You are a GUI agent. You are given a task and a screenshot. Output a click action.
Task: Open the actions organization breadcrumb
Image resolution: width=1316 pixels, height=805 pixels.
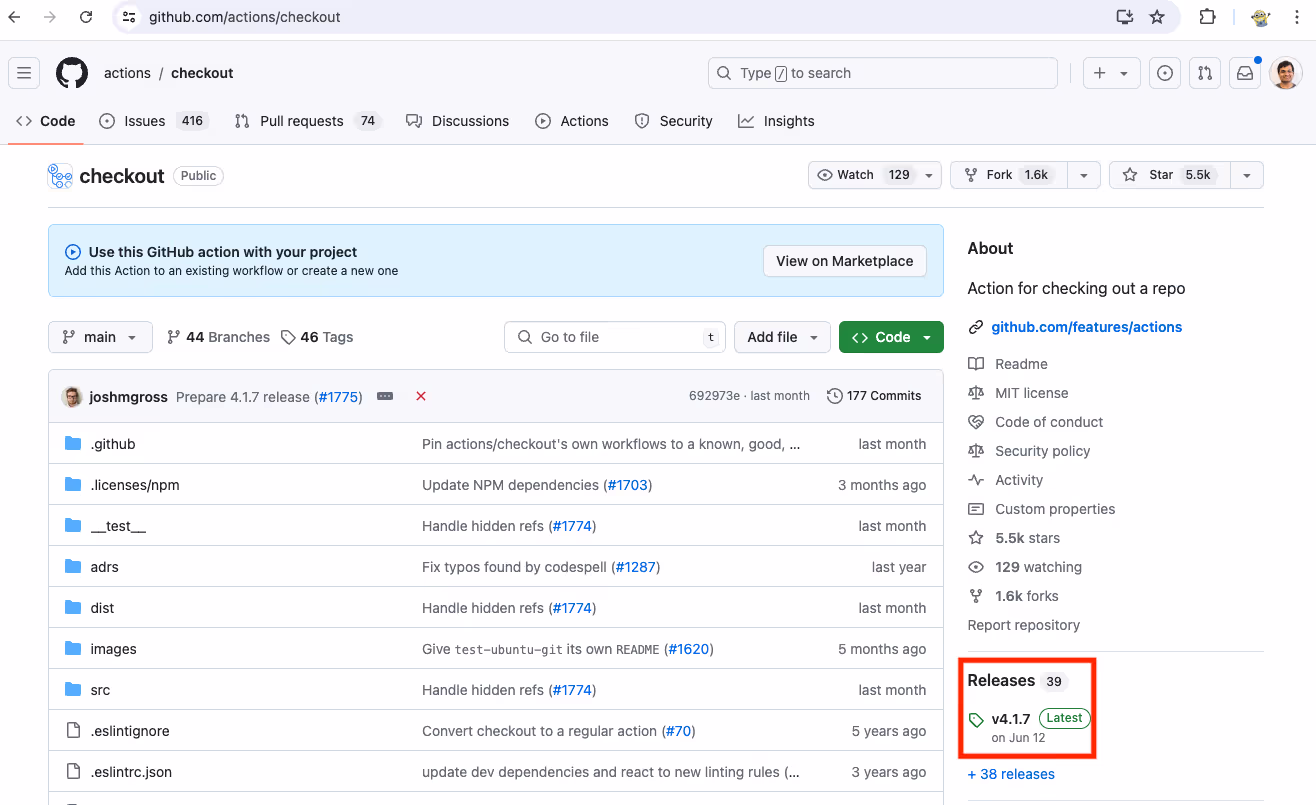tap(127, 73)
